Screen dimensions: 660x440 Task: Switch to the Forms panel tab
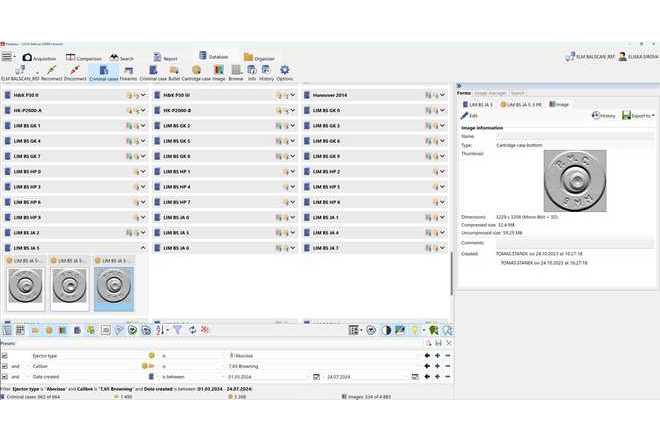[x=464, y=93]
